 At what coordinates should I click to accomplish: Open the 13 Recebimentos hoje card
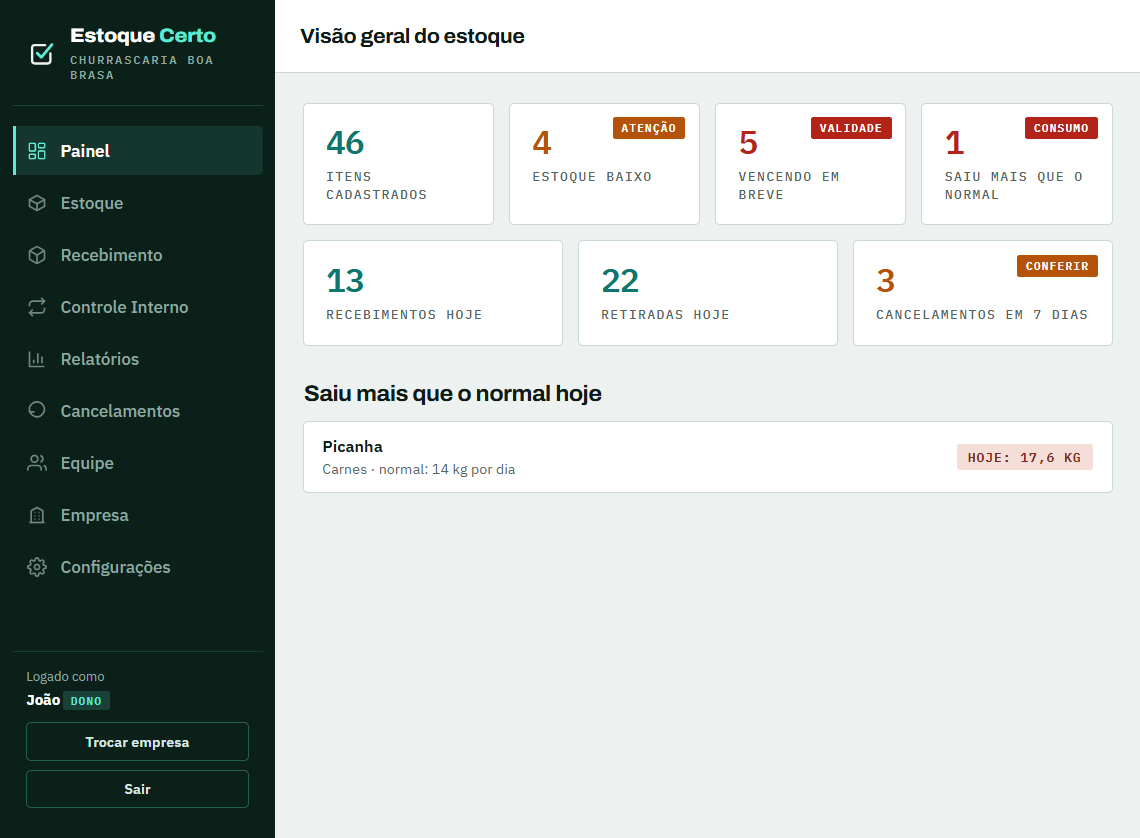(x=433, y=293)
